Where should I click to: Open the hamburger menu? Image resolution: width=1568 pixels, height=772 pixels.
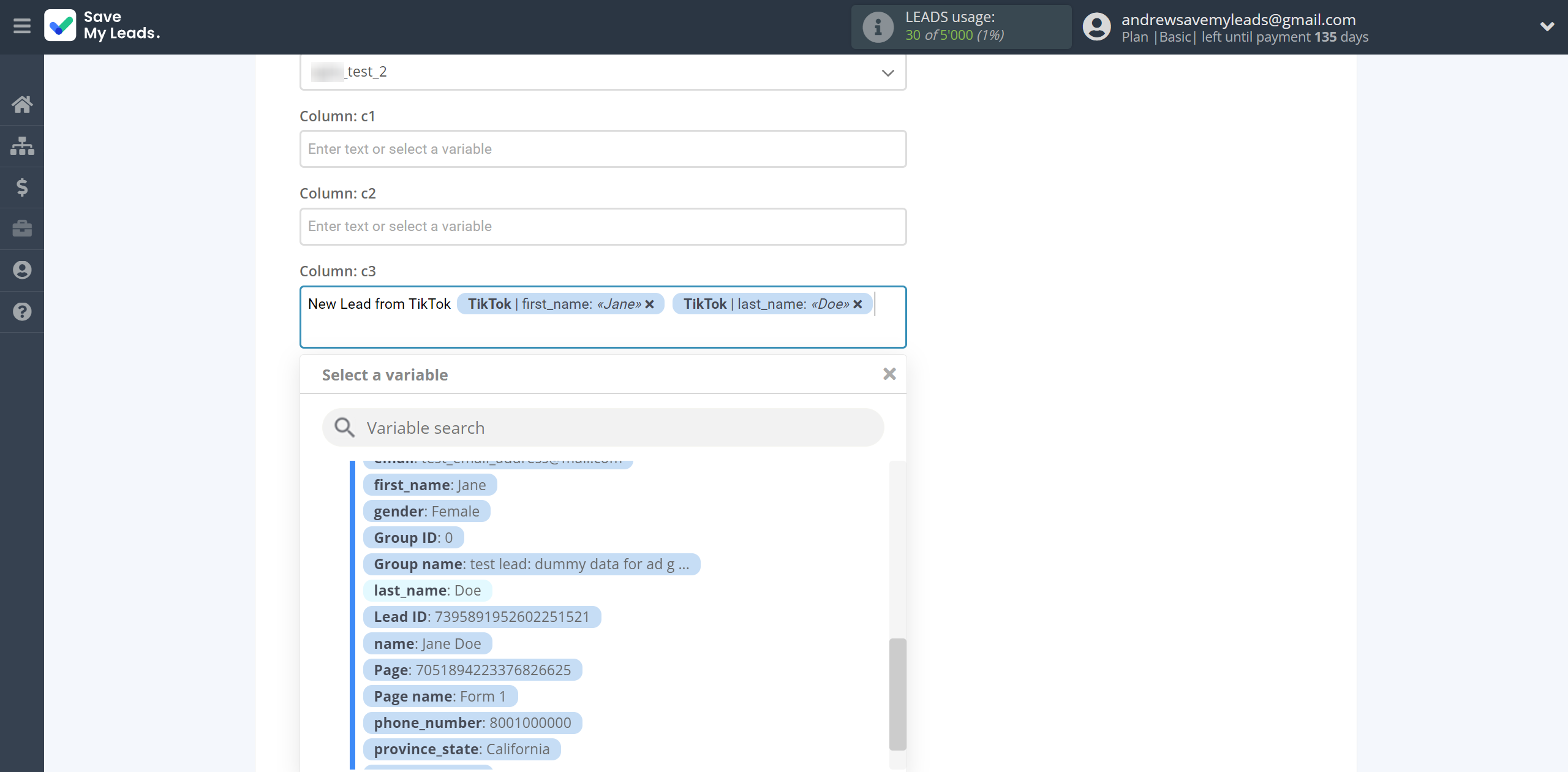click(x=22, y=26)
